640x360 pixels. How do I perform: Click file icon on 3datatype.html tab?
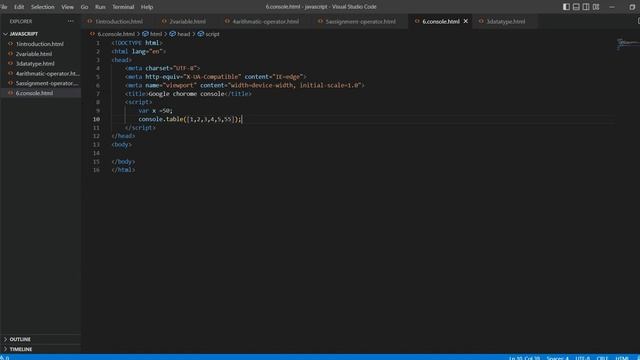point(481,21)
